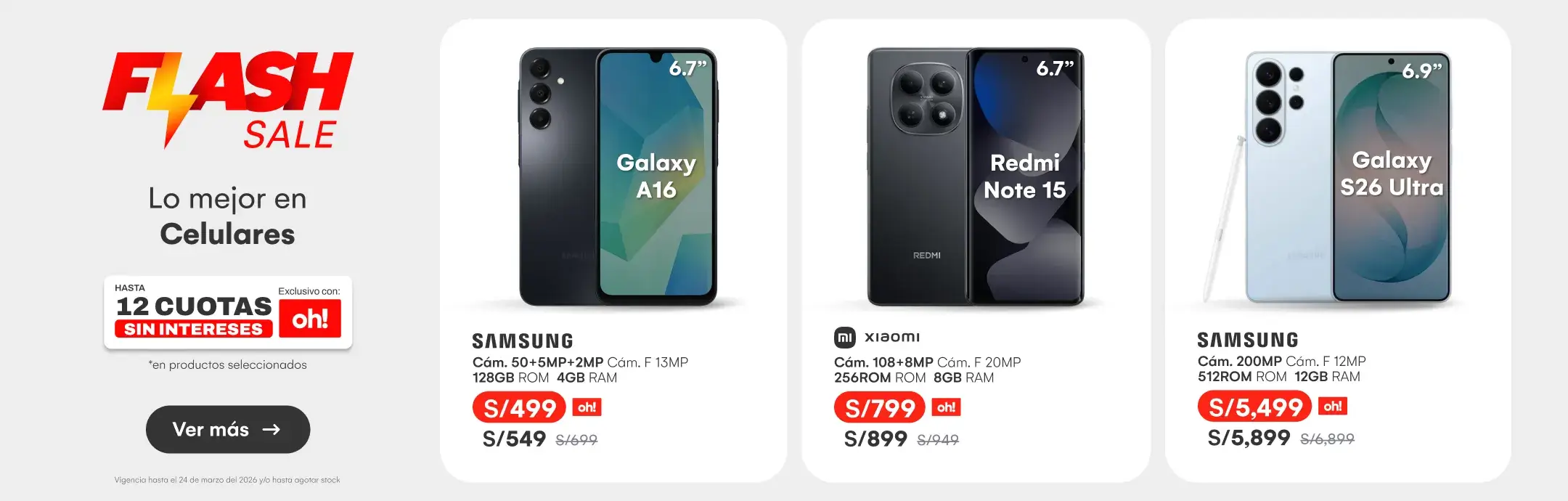Click the S/5,499 price tag
Viewport: 1568px width, 501px height.
coord(1255,407)
